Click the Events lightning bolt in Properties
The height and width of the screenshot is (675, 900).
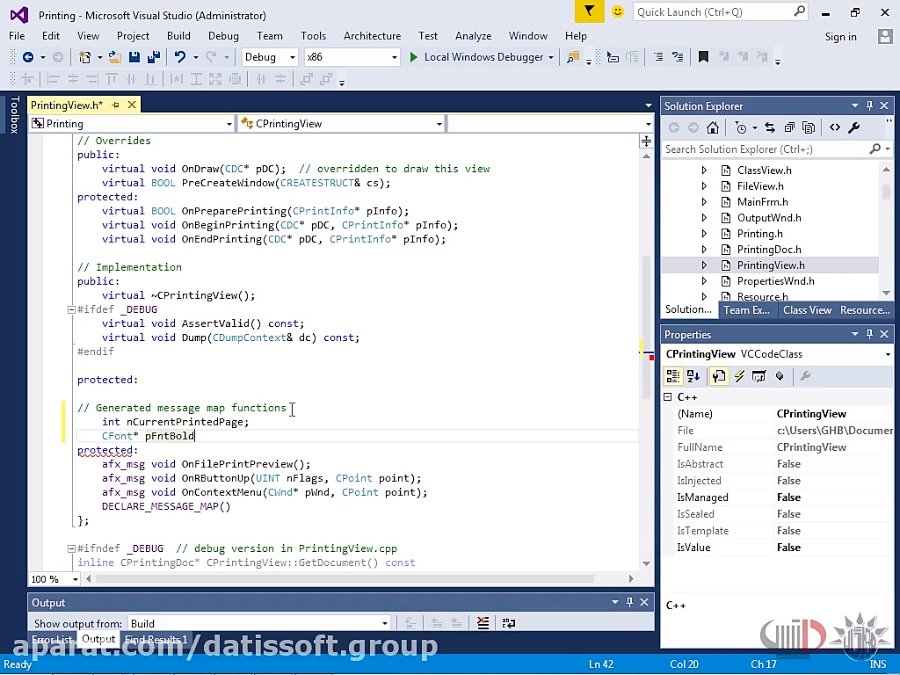pyautogui.click(x=739, y=376)
